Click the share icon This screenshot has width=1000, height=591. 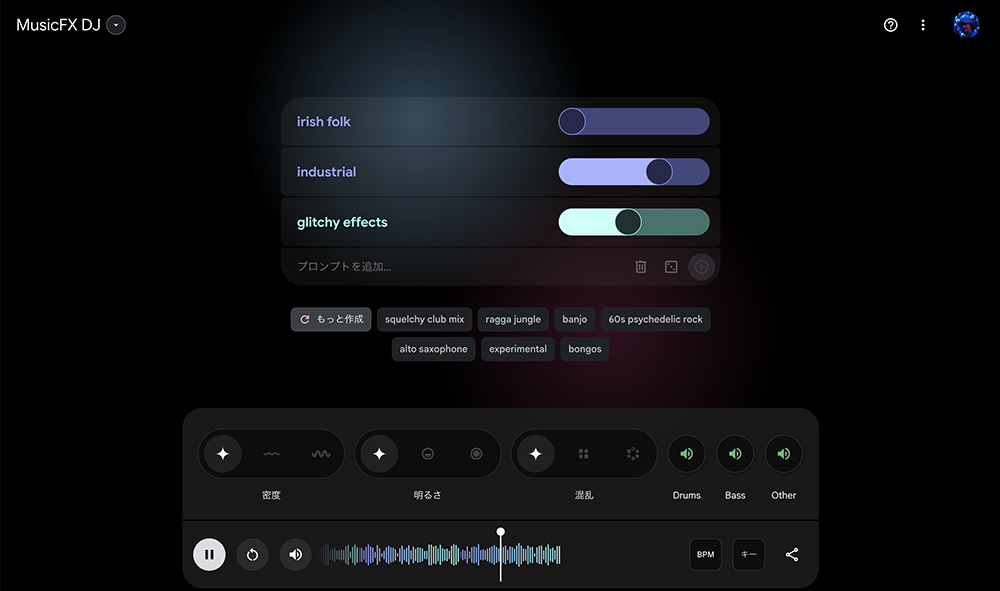coord(792,555)
